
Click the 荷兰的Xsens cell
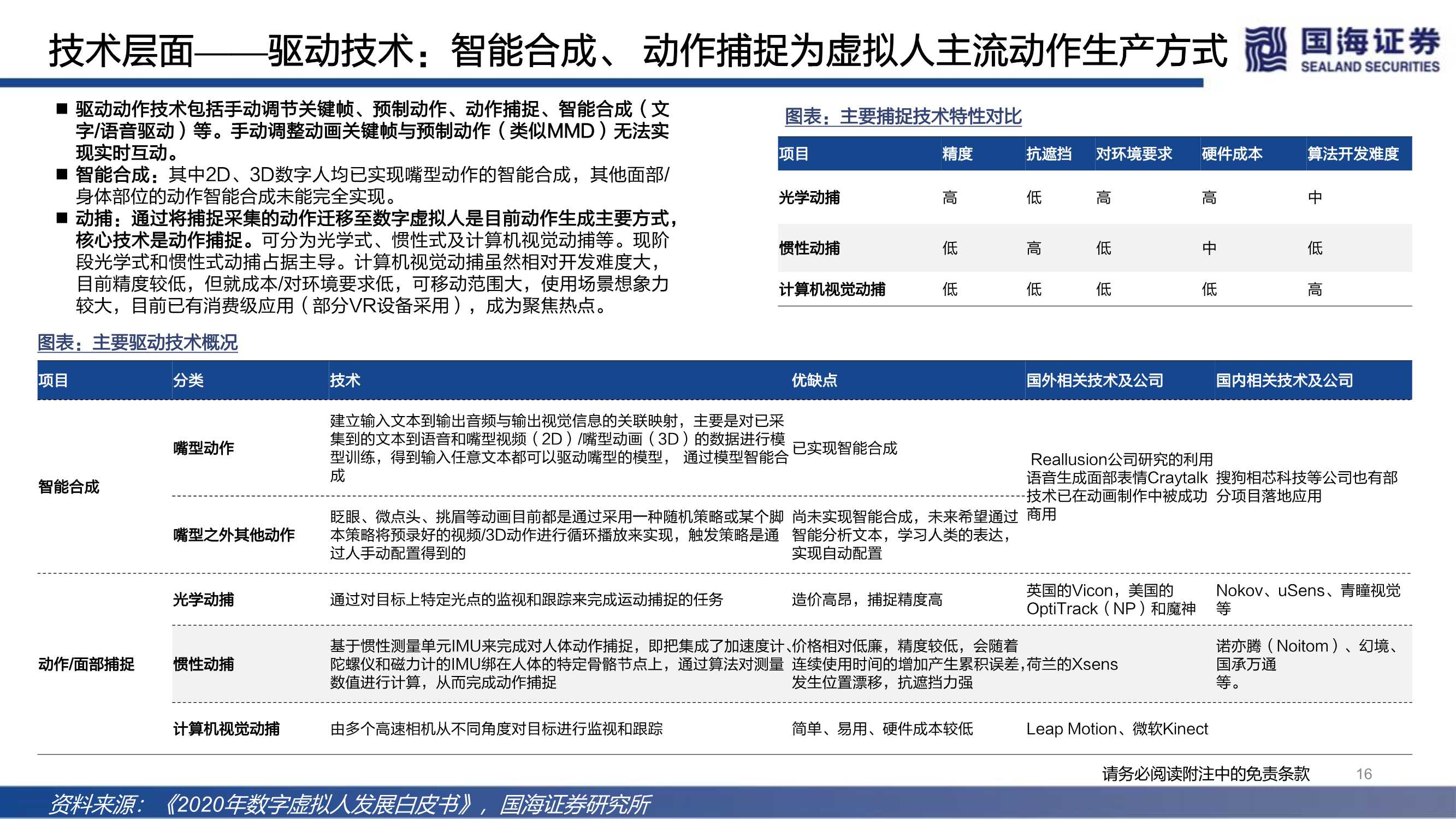[x=1072, y=664]
